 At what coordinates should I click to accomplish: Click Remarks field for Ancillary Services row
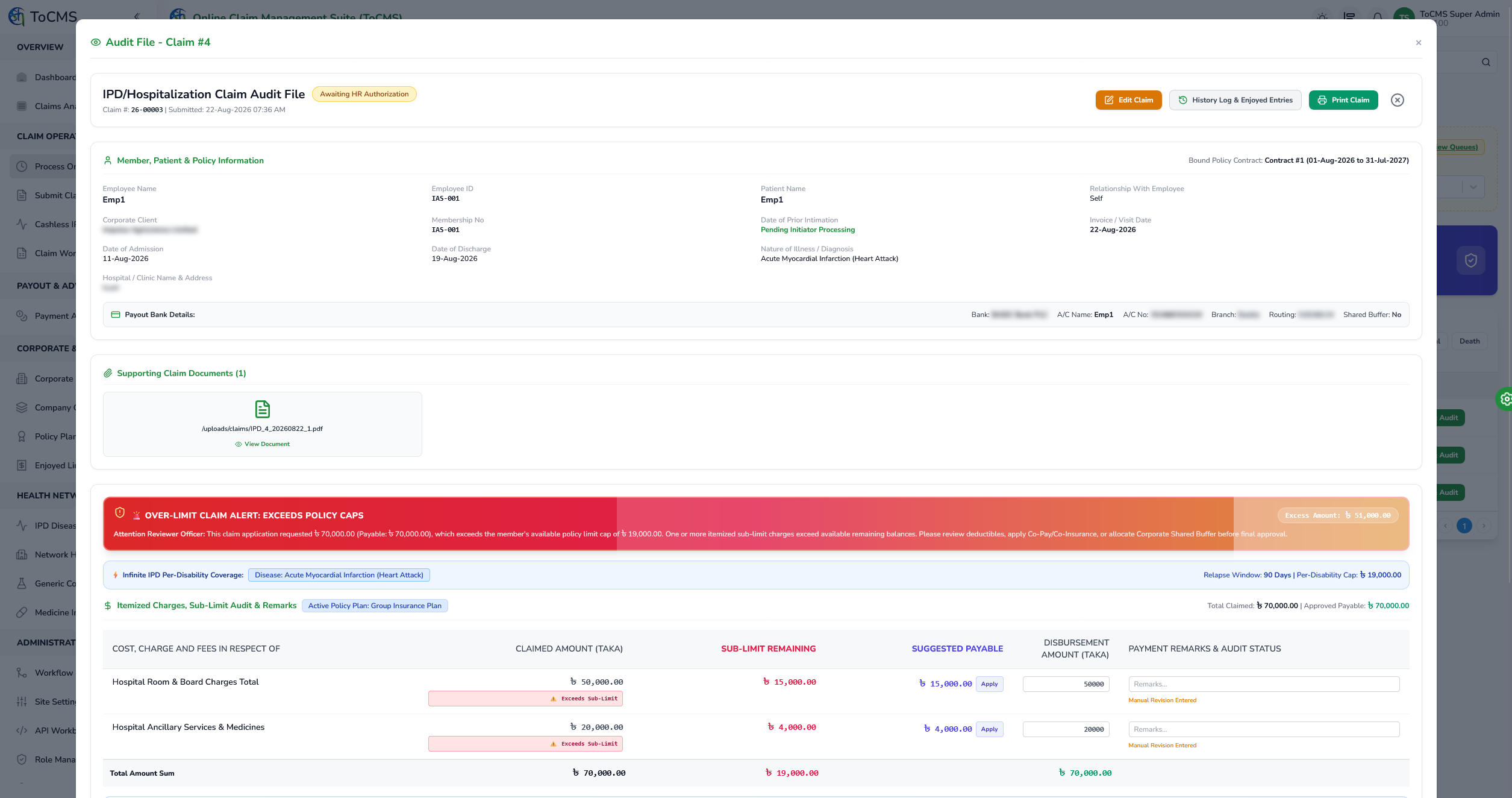pyautogui.click(x=1263, y=729)
